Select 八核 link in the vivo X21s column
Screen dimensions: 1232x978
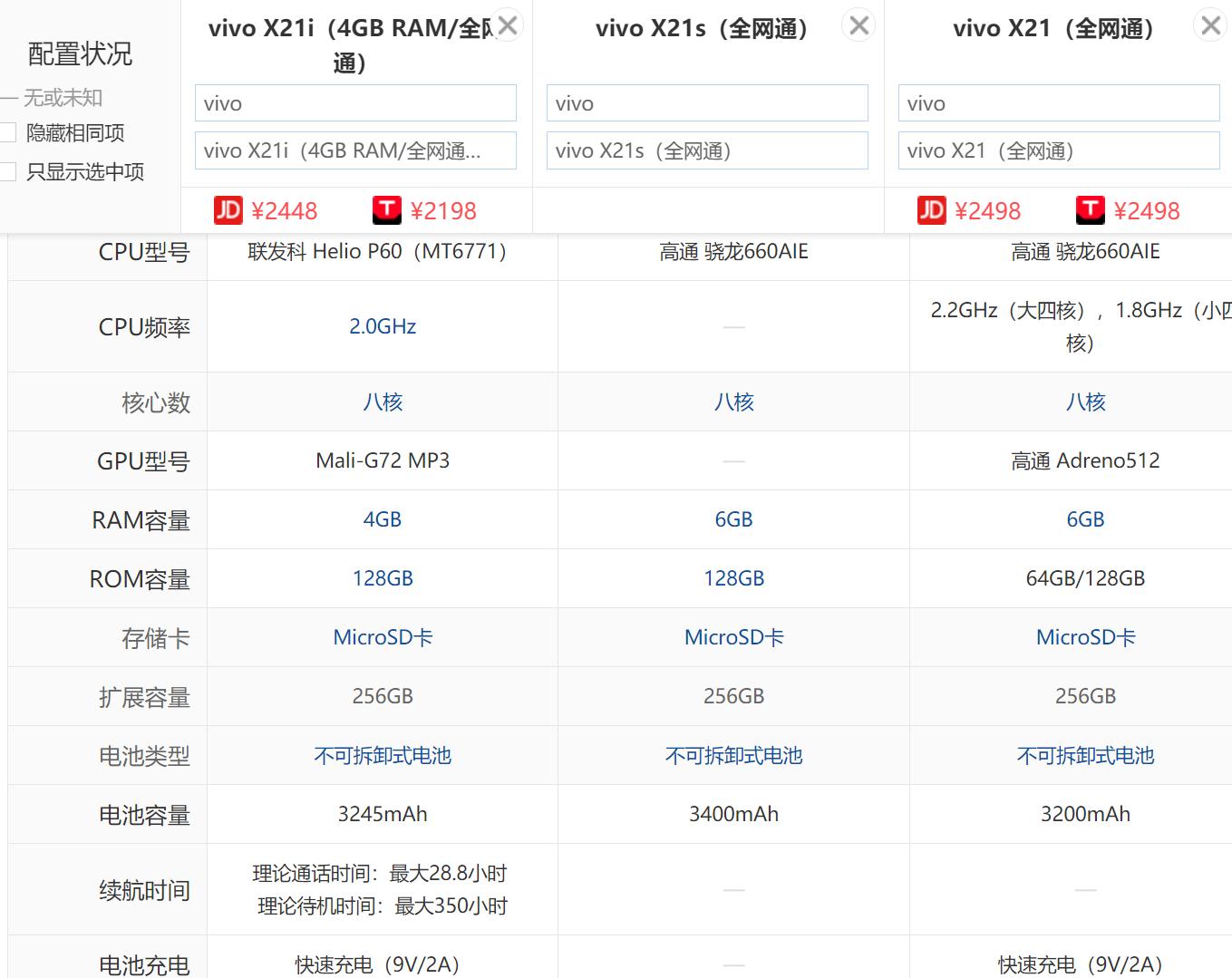click(733, 402)
